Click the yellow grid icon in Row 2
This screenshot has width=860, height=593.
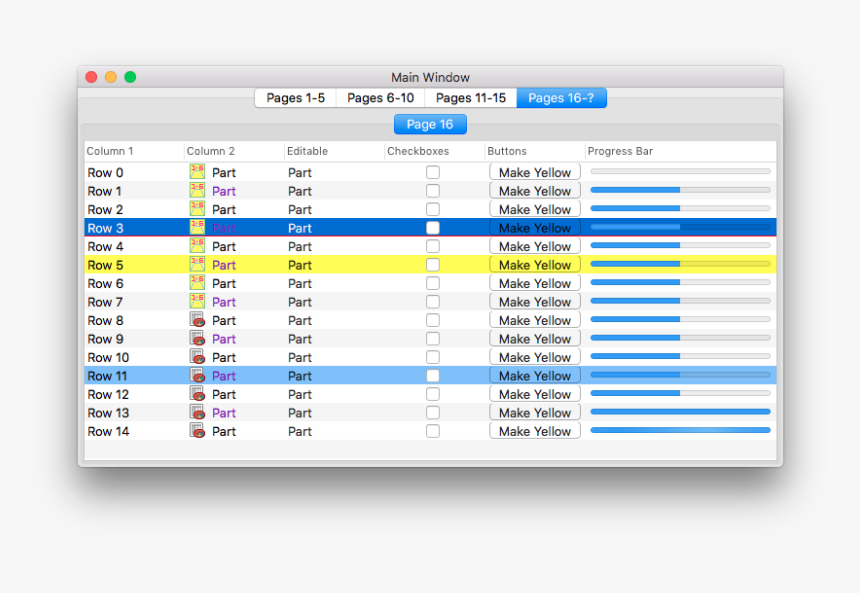click(x=197, y=209)
